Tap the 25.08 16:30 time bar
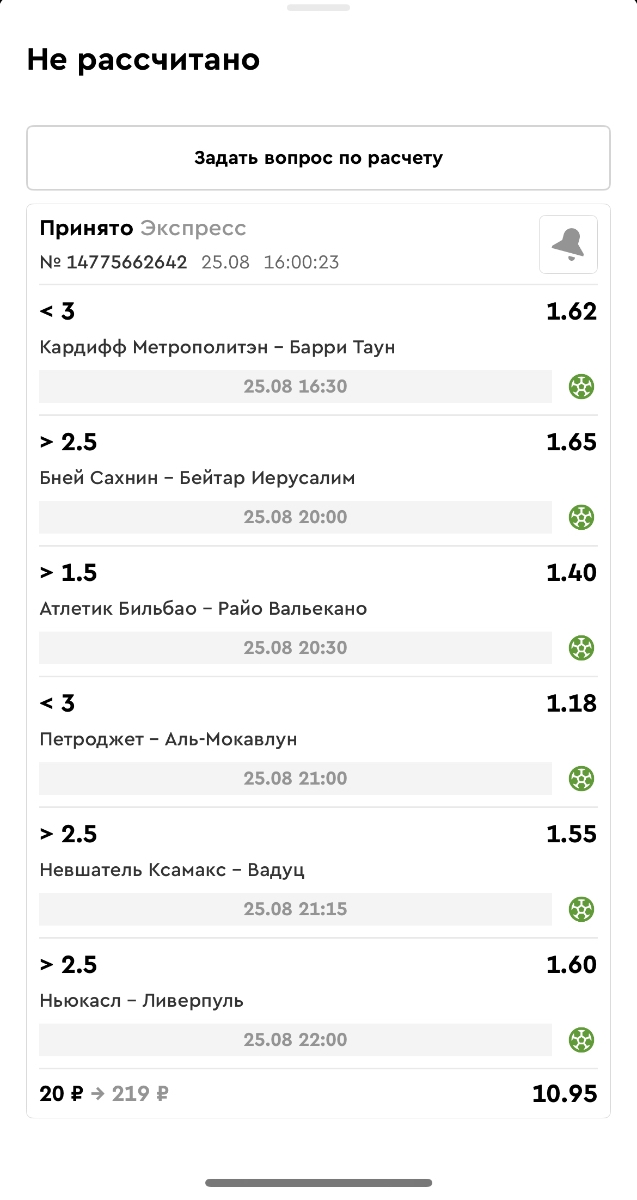637x1200 pixels. [295, 386]
